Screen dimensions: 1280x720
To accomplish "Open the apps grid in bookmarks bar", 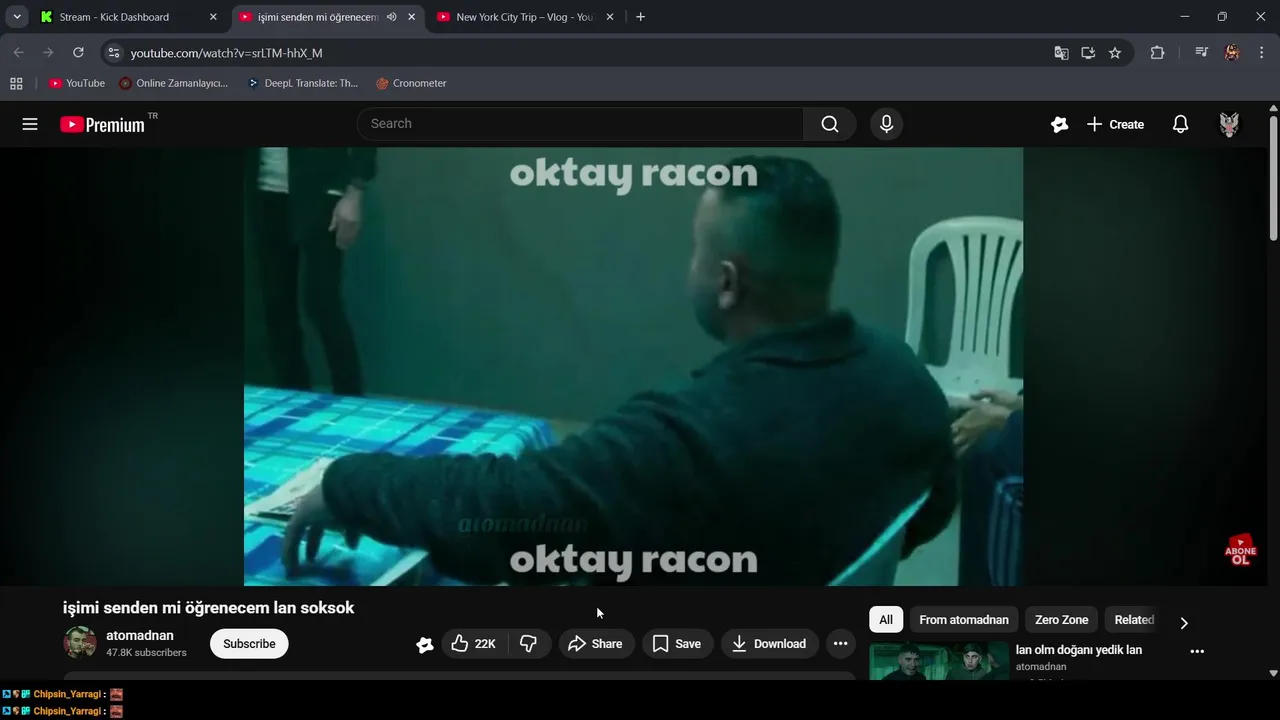I will [16, 83].
